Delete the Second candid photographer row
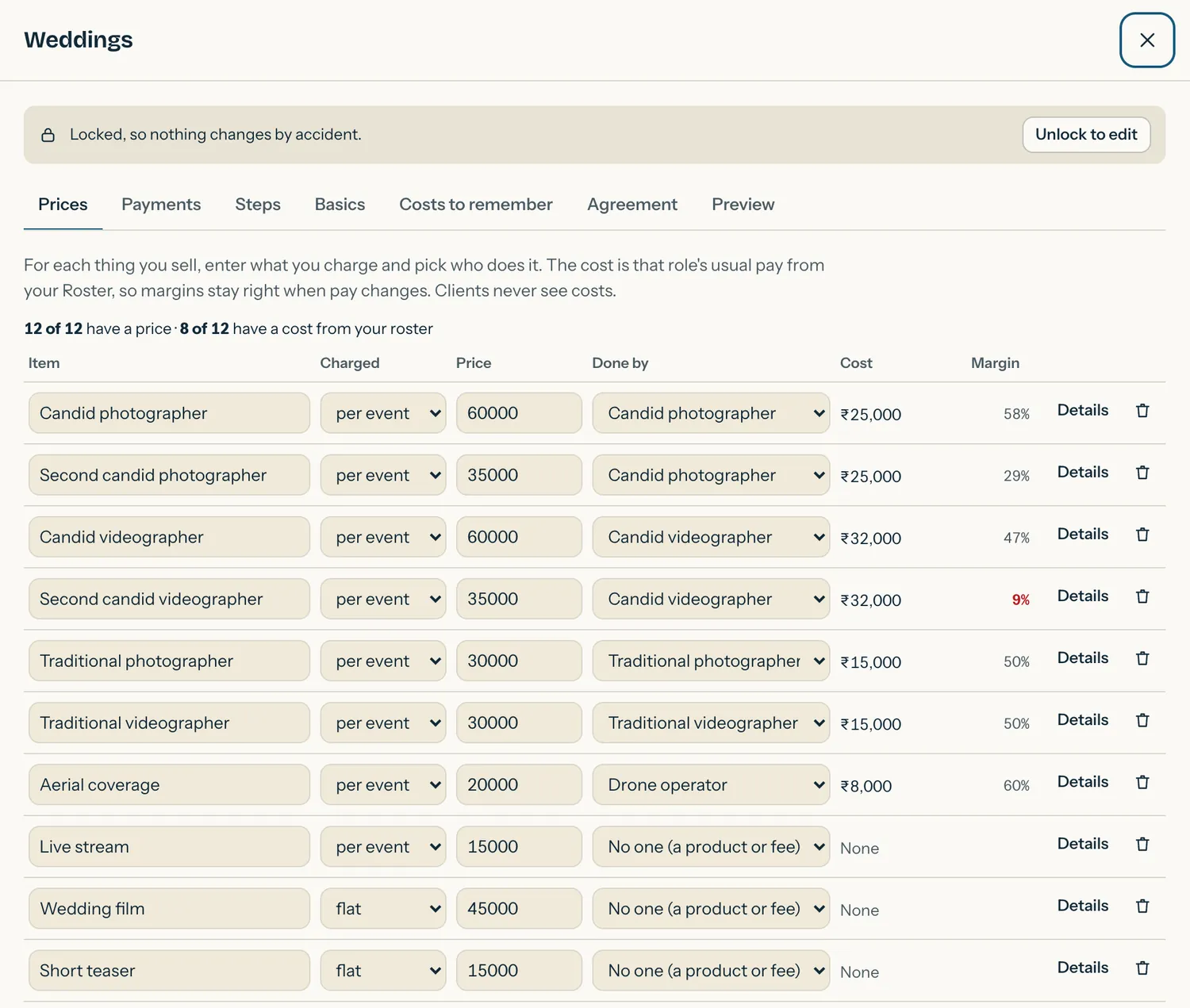Viewport: 1190px width, 1008px height. (1142, 473)
